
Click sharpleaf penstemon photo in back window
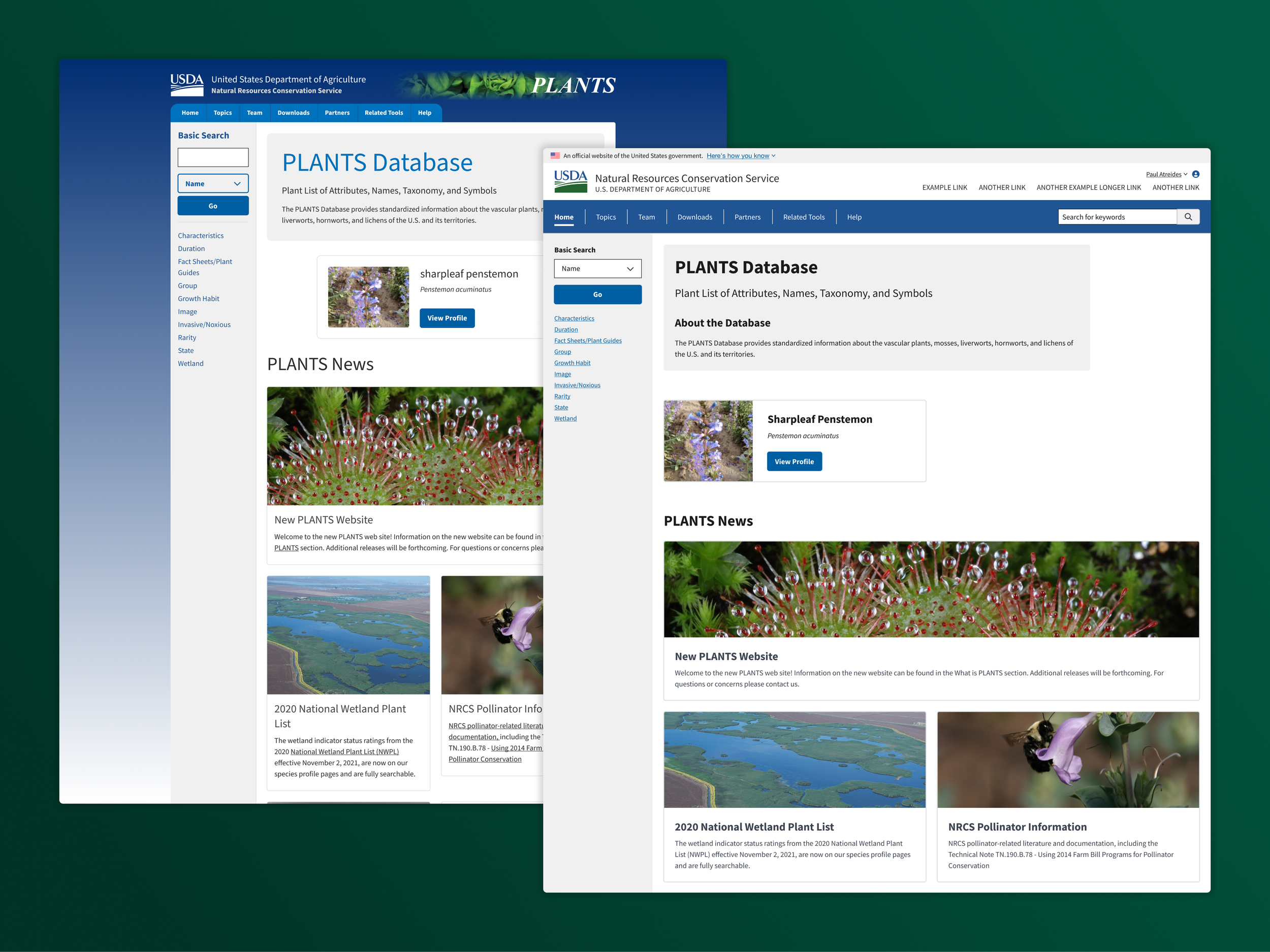click(369, 297)
